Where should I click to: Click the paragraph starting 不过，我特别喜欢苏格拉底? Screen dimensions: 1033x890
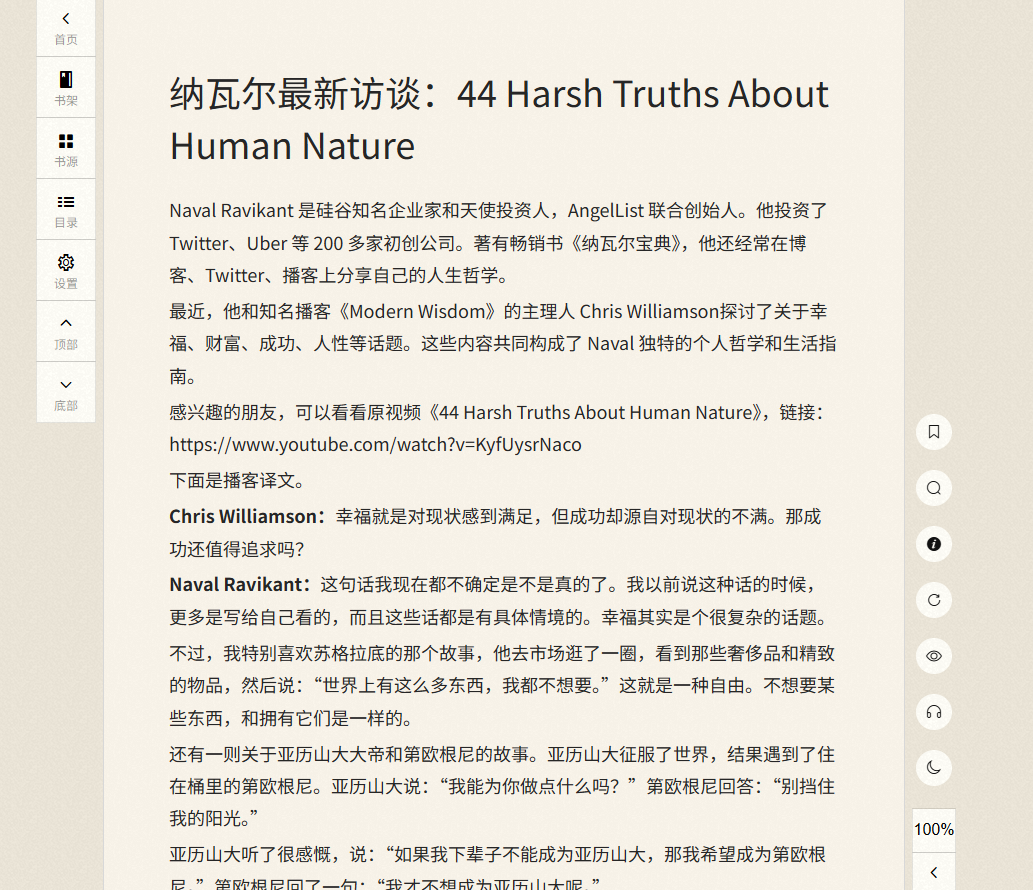(502, 686)
